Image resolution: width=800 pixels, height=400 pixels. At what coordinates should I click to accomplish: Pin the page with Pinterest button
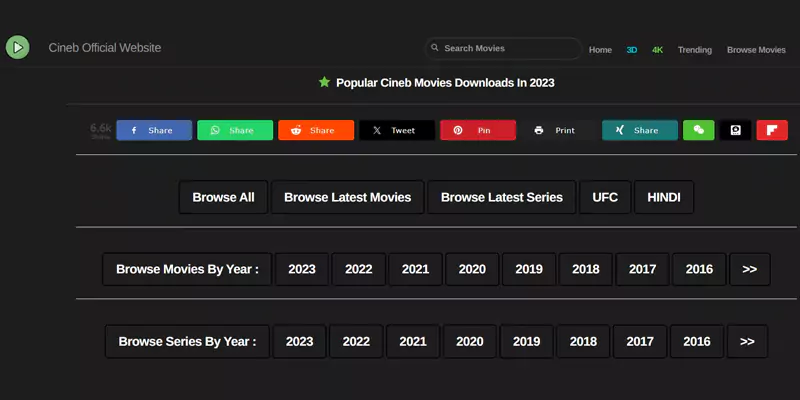(478, 130)
